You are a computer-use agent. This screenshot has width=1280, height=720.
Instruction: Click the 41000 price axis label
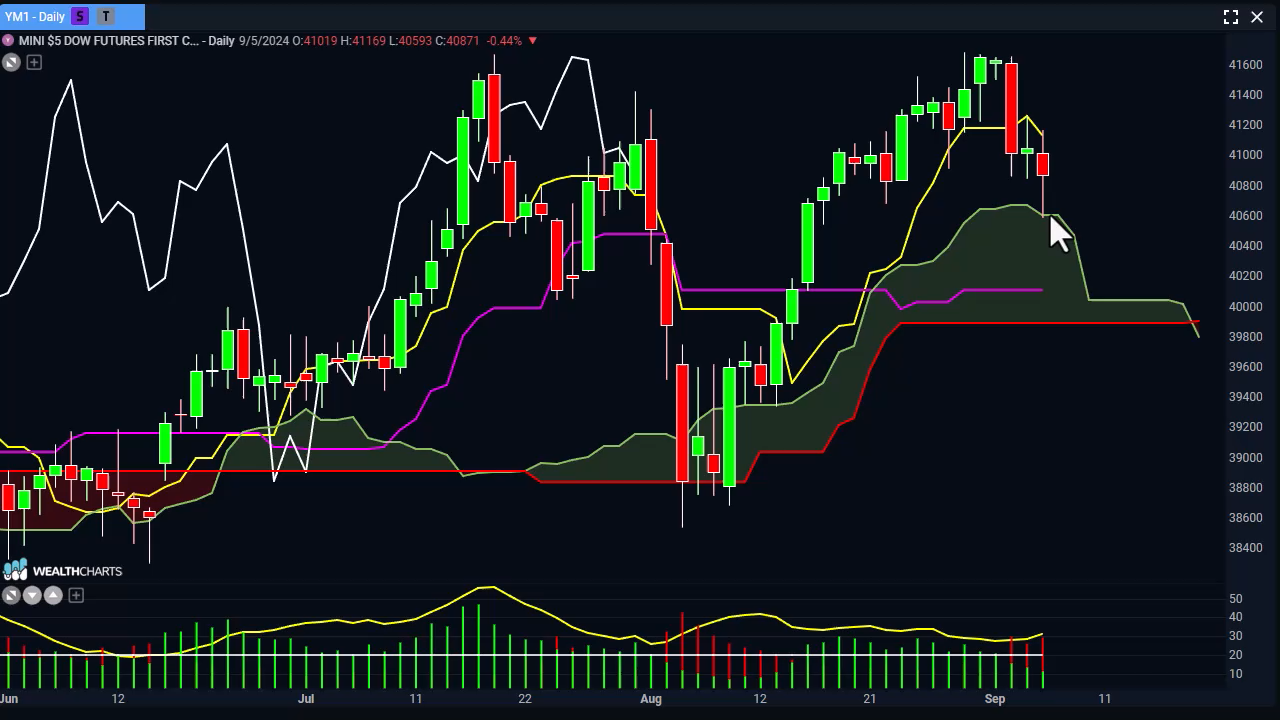1245,155
